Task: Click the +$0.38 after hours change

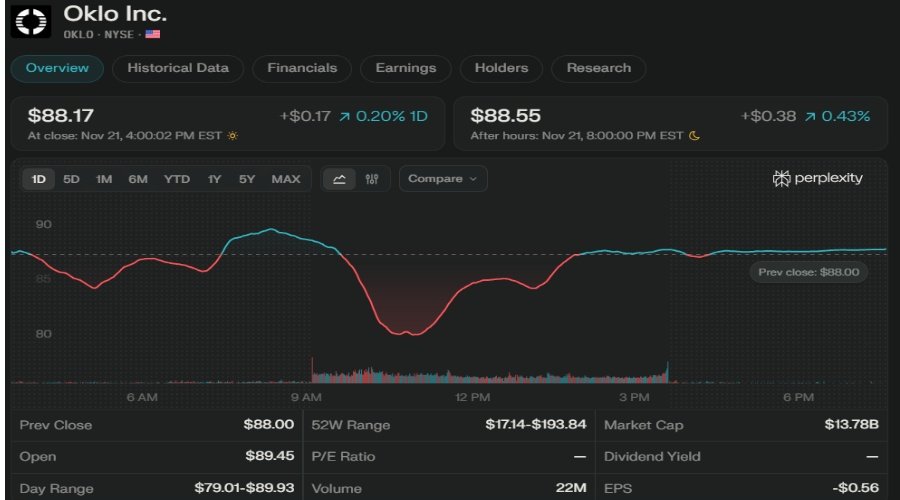Action: click(x=768, y=117)
